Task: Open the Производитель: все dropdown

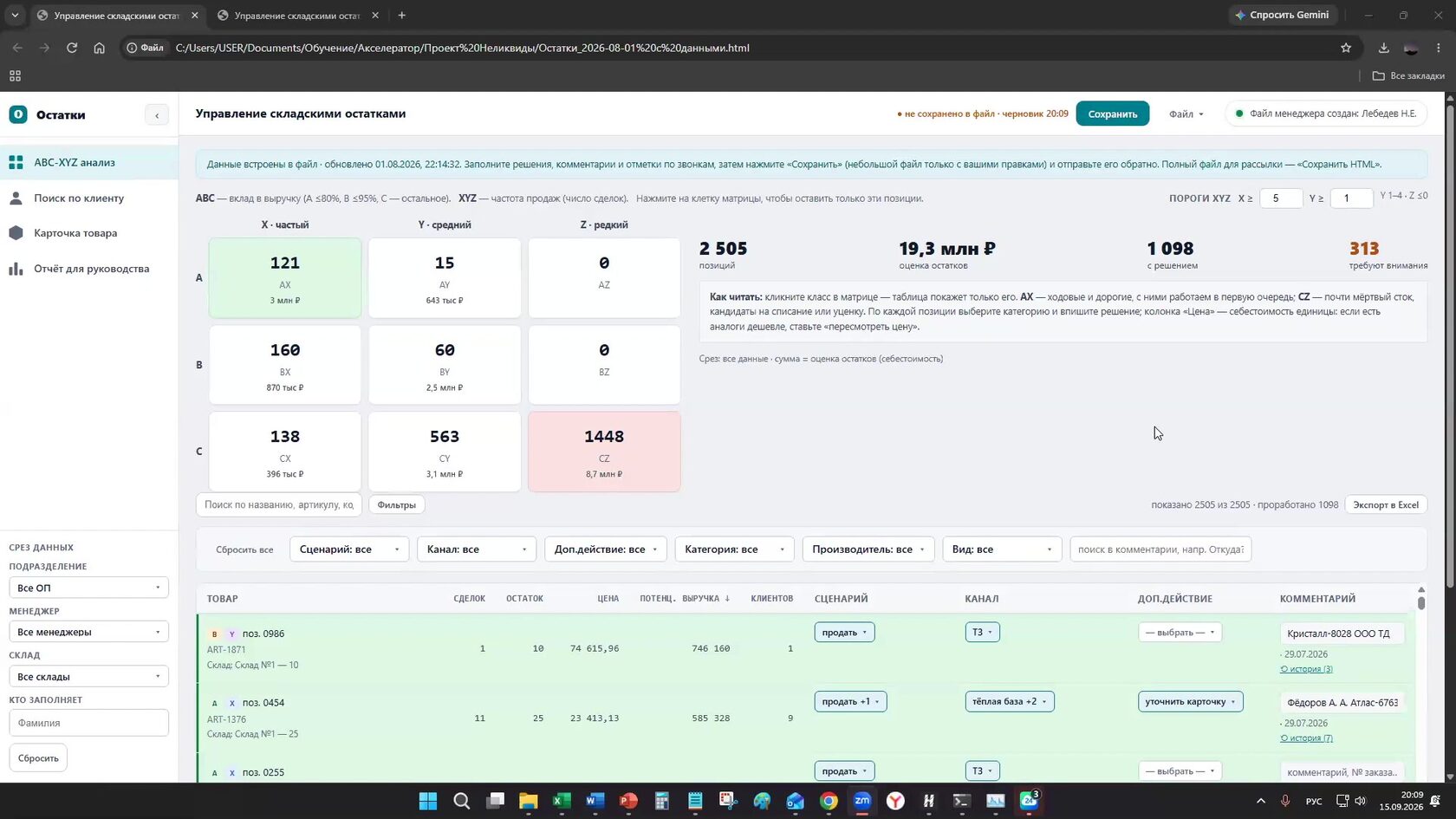Action: point(868,549)
